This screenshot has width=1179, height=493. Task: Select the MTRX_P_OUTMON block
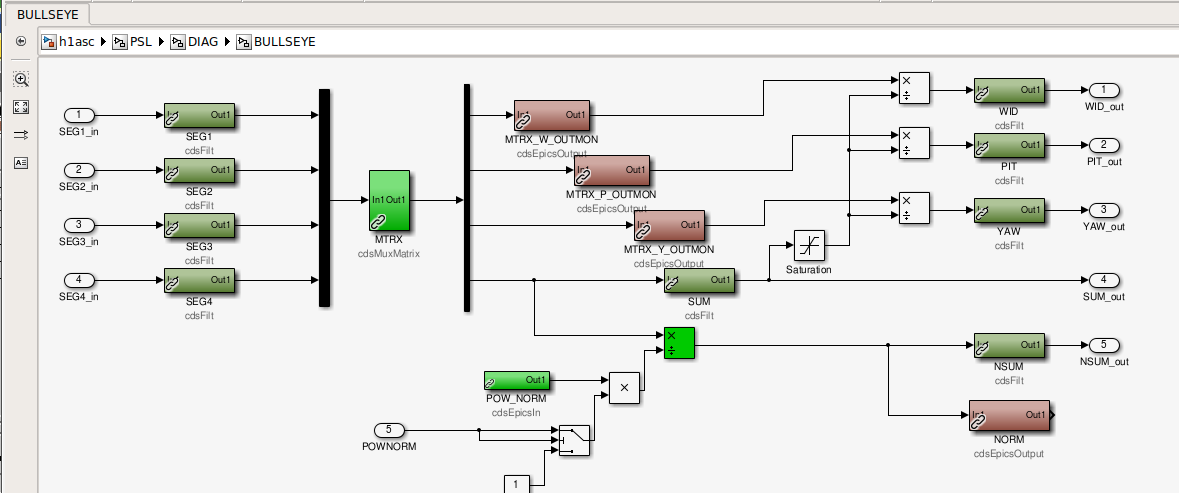click(612, 171)
